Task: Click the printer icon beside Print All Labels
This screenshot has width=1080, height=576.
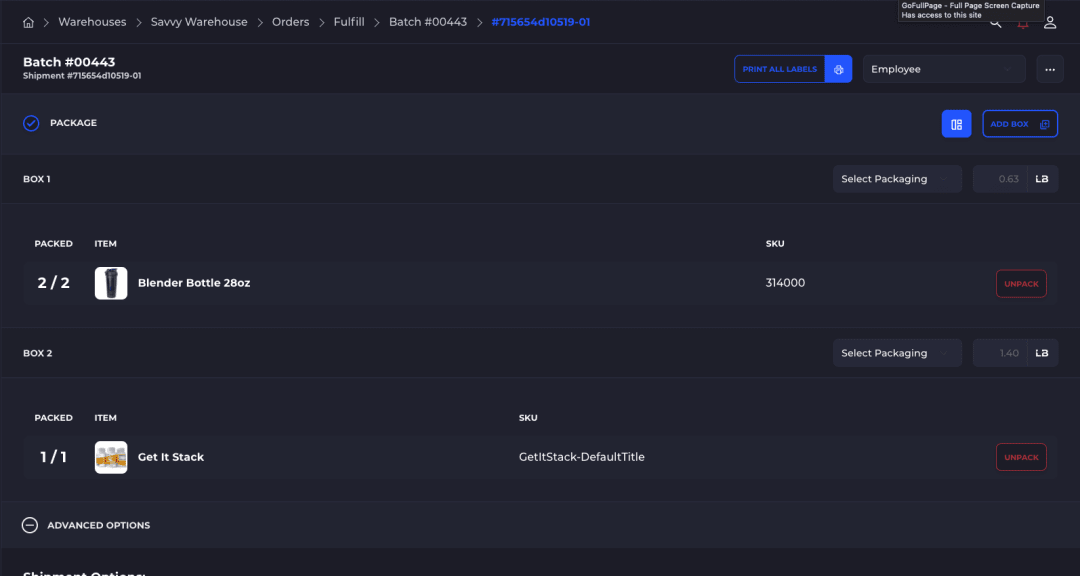Action: click(838, 69)
